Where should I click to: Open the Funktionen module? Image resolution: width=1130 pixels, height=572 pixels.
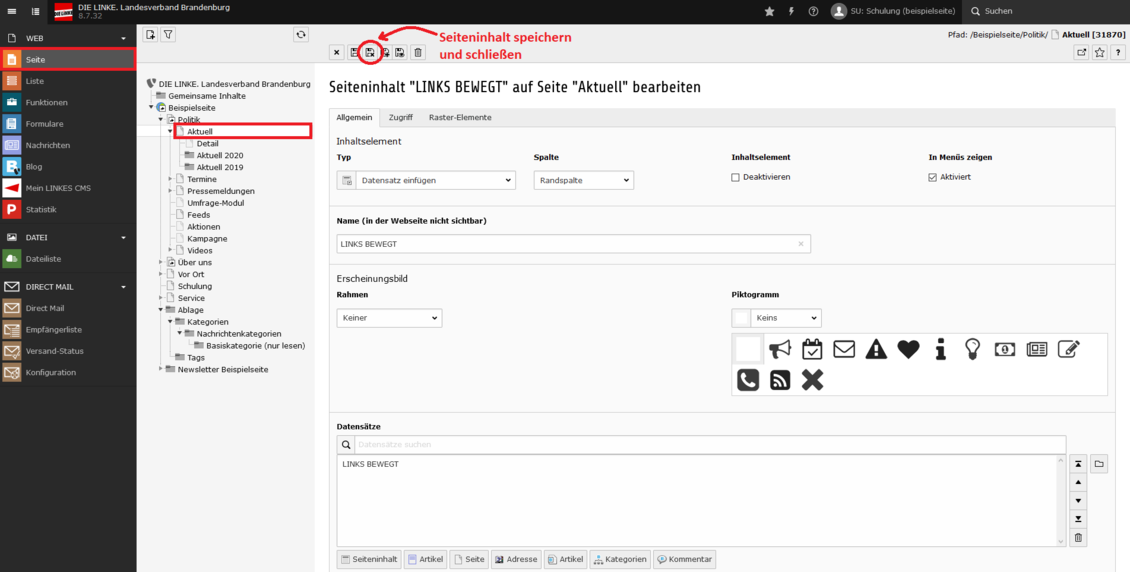tap(68, 102)
